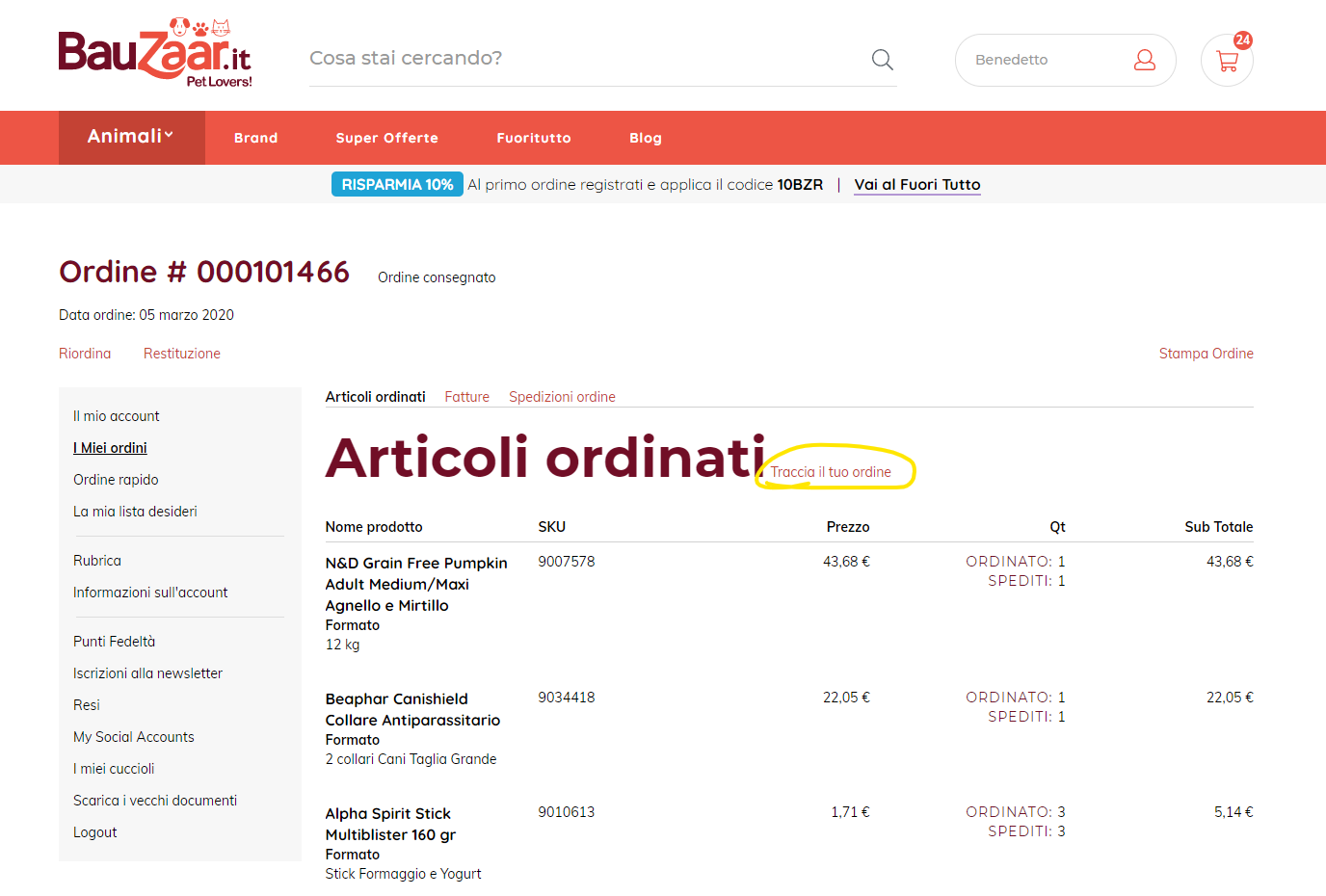
Task: Open My Social Accounts
Action: pyautogui.click(x=134, y=737)
